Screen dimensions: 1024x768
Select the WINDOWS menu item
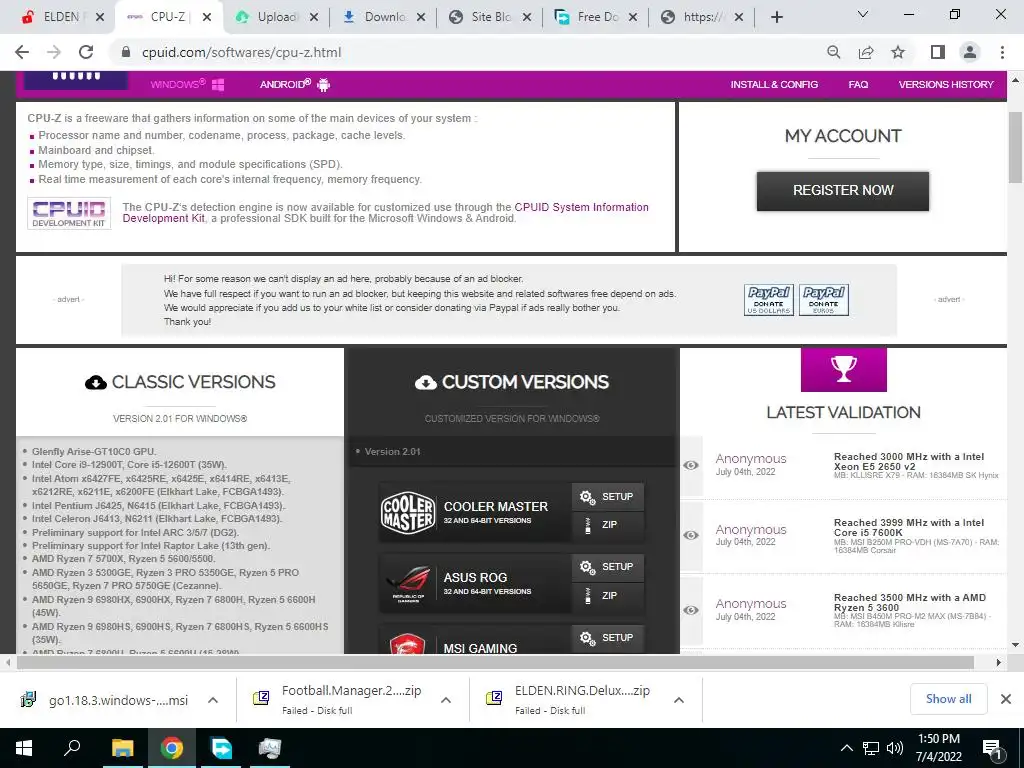[187, 84]
